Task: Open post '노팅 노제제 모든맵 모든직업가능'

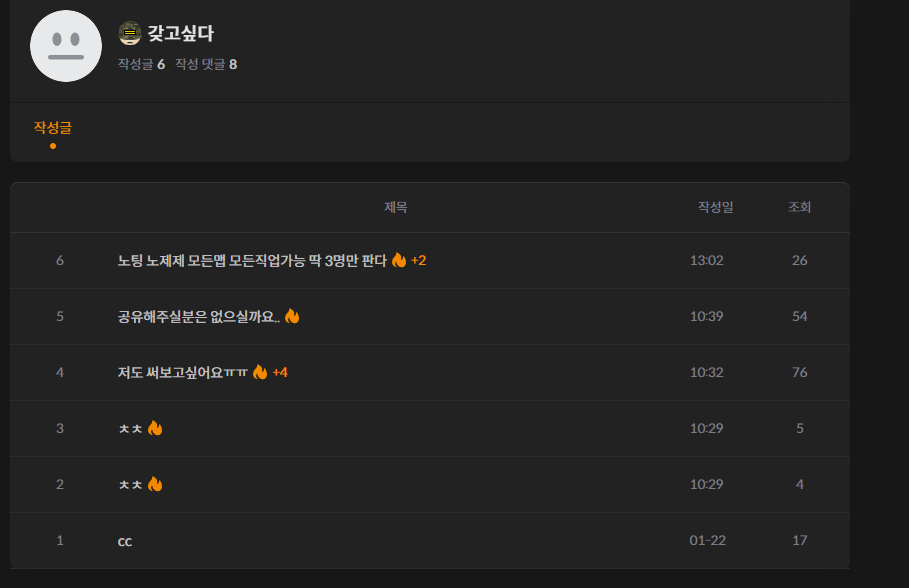Action: pyautogui.click(x=252, y=260)
